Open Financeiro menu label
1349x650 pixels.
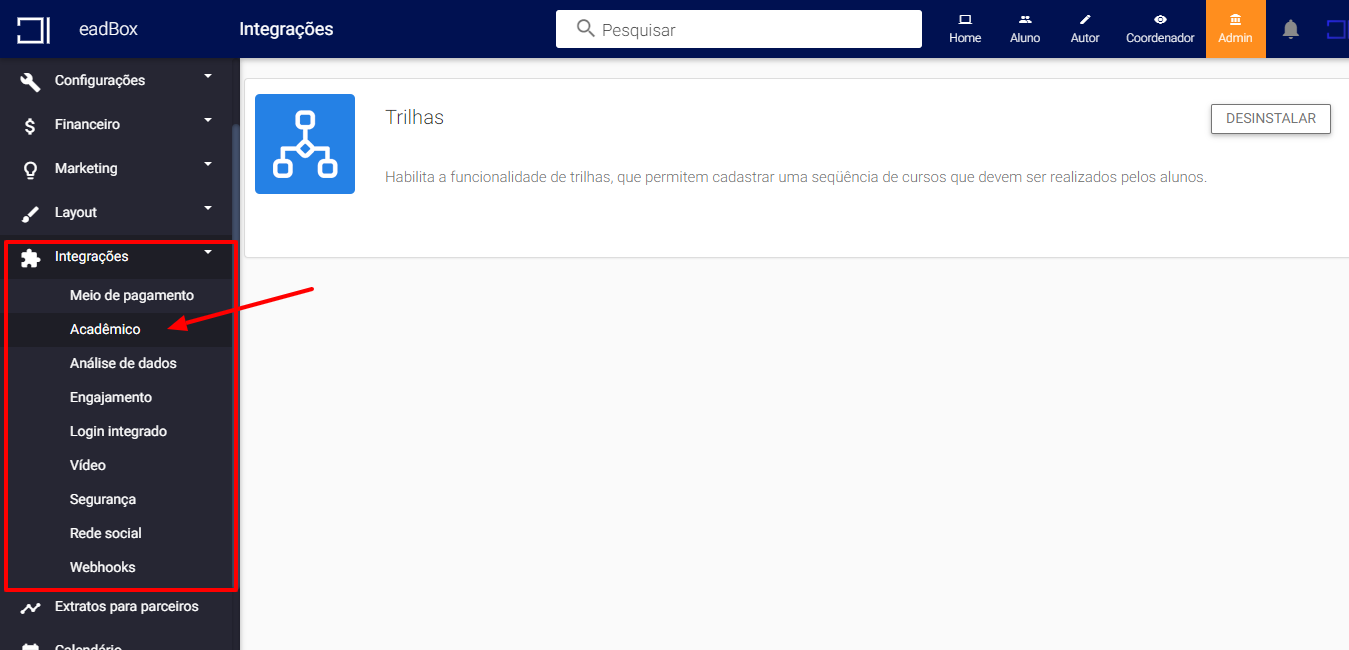pyautogui.click(x=87, y=124)
